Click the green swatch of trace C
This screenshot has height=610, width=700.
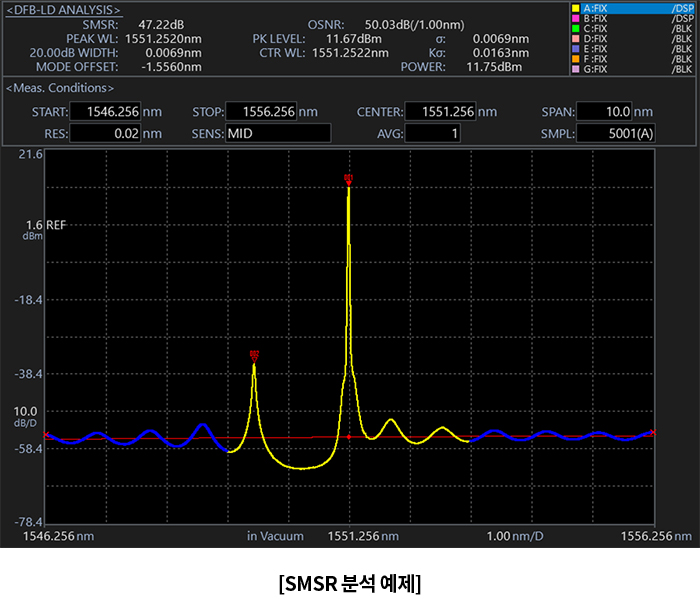pyautogui.click(x=576, y=29)
